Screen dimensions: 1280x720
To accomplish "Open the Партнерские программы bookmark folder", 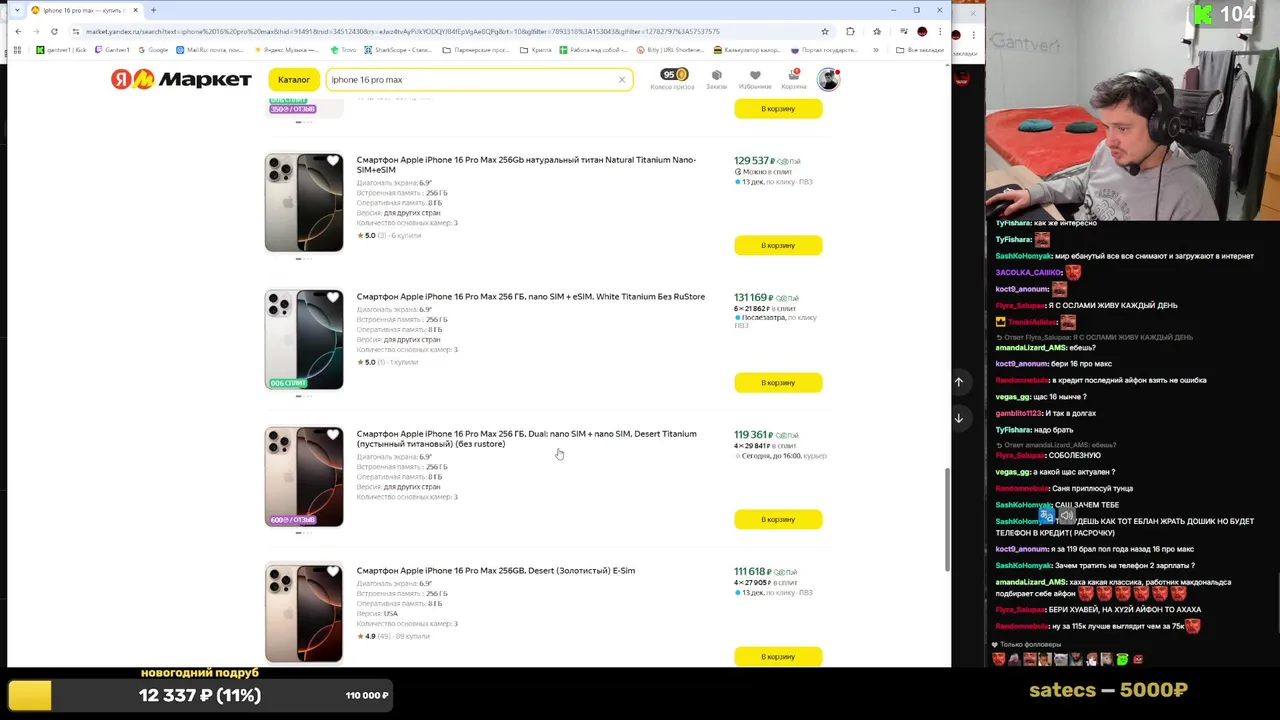I will [x=475, y=50].
